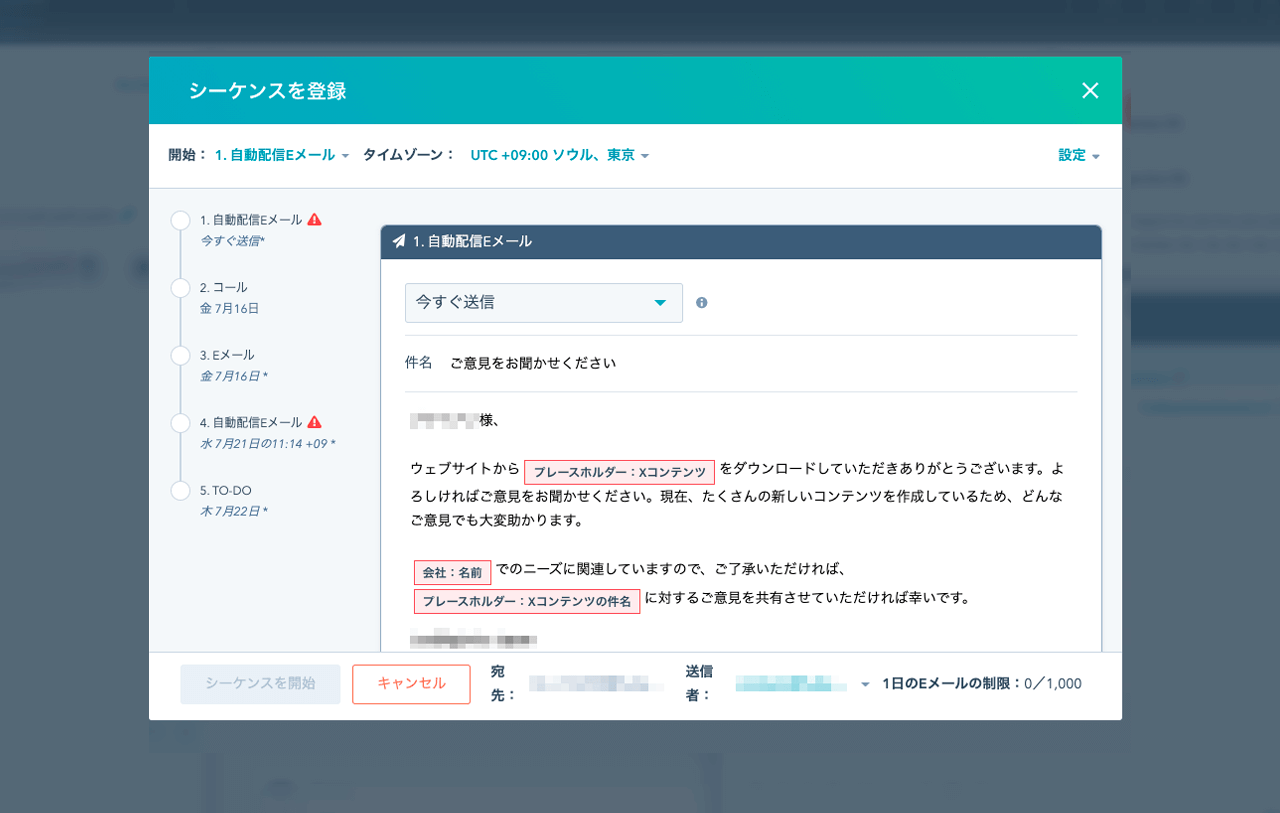Open the 今すぐ送信 timing combo box

[x=544, y=303]
